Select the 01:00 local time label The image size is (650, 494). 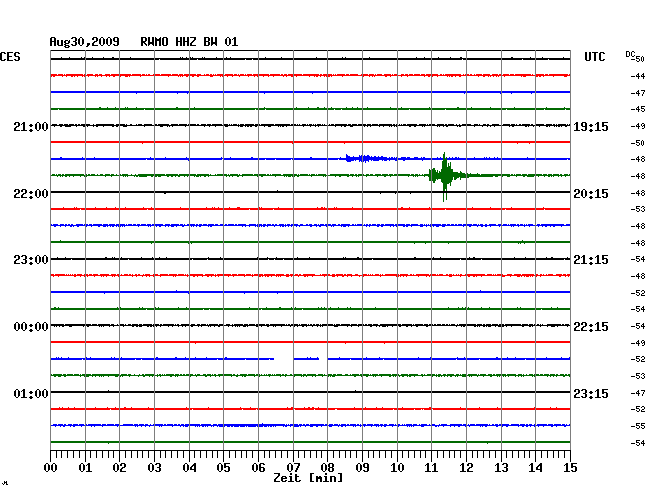(x=31, y=393)
